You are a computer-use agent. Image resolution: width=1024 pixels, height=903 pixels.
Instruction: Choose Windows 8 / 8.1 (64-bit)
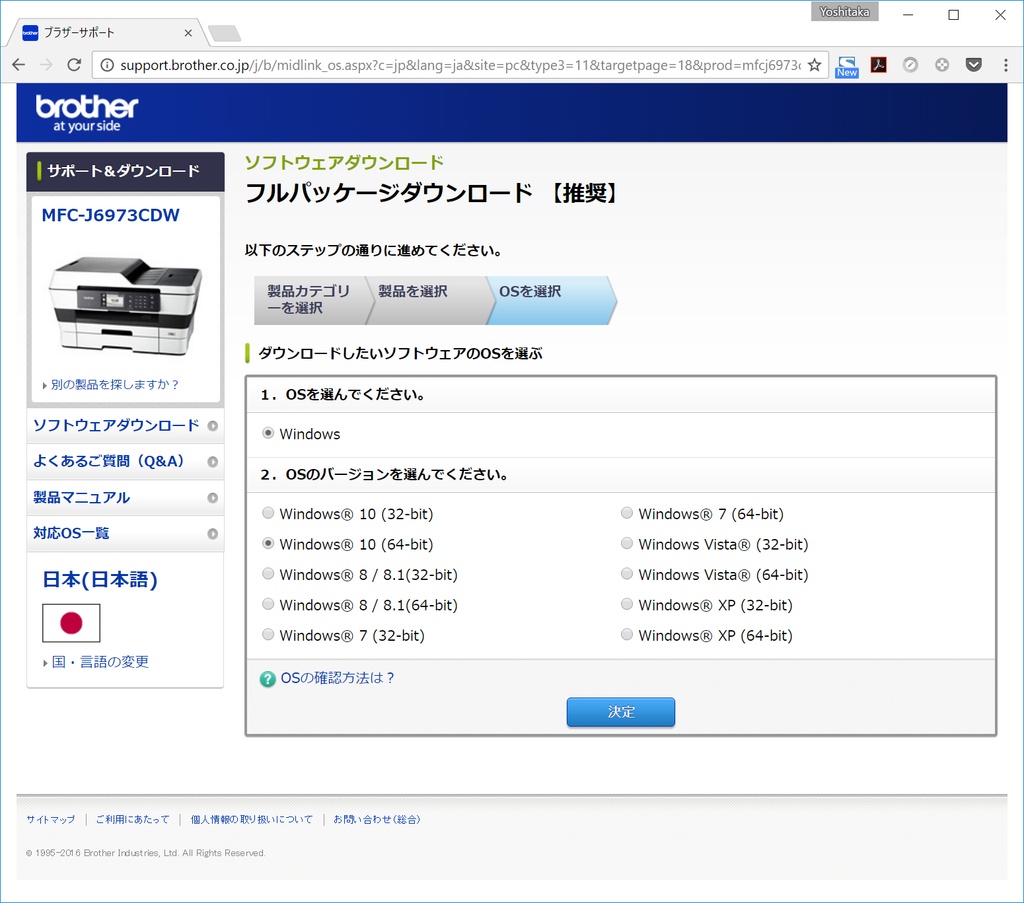click(x=268, y=604)
